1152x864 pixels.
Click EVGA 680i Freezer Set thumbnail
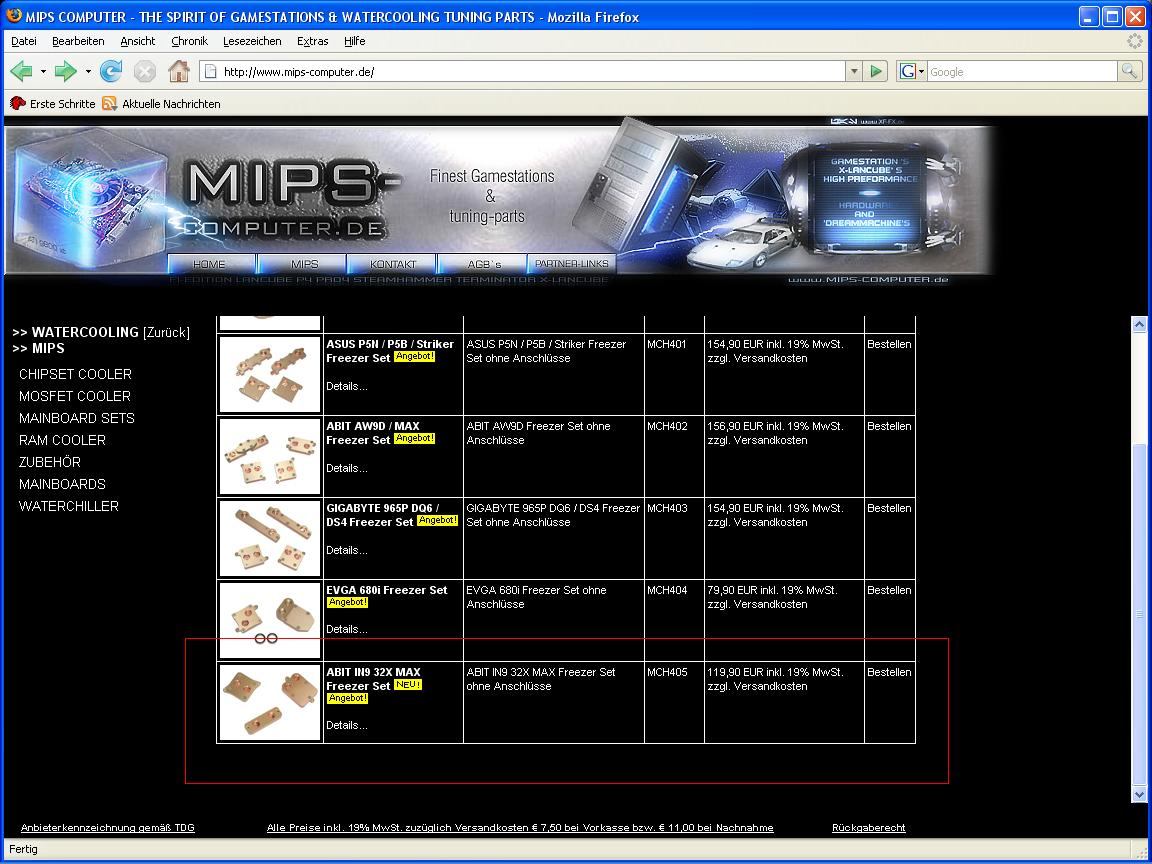[x=270, y=620]
